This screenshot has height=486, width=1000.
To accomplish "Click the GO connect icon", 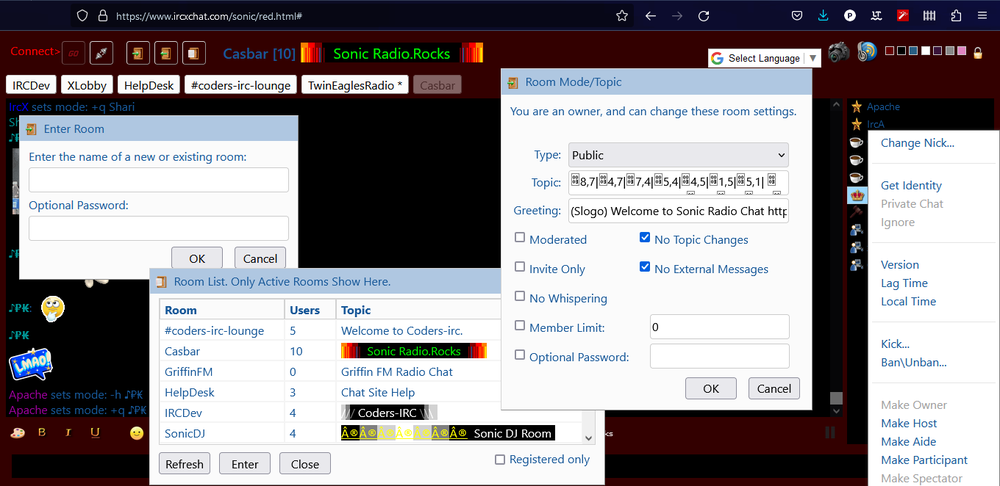I will [x=73, y=54].
